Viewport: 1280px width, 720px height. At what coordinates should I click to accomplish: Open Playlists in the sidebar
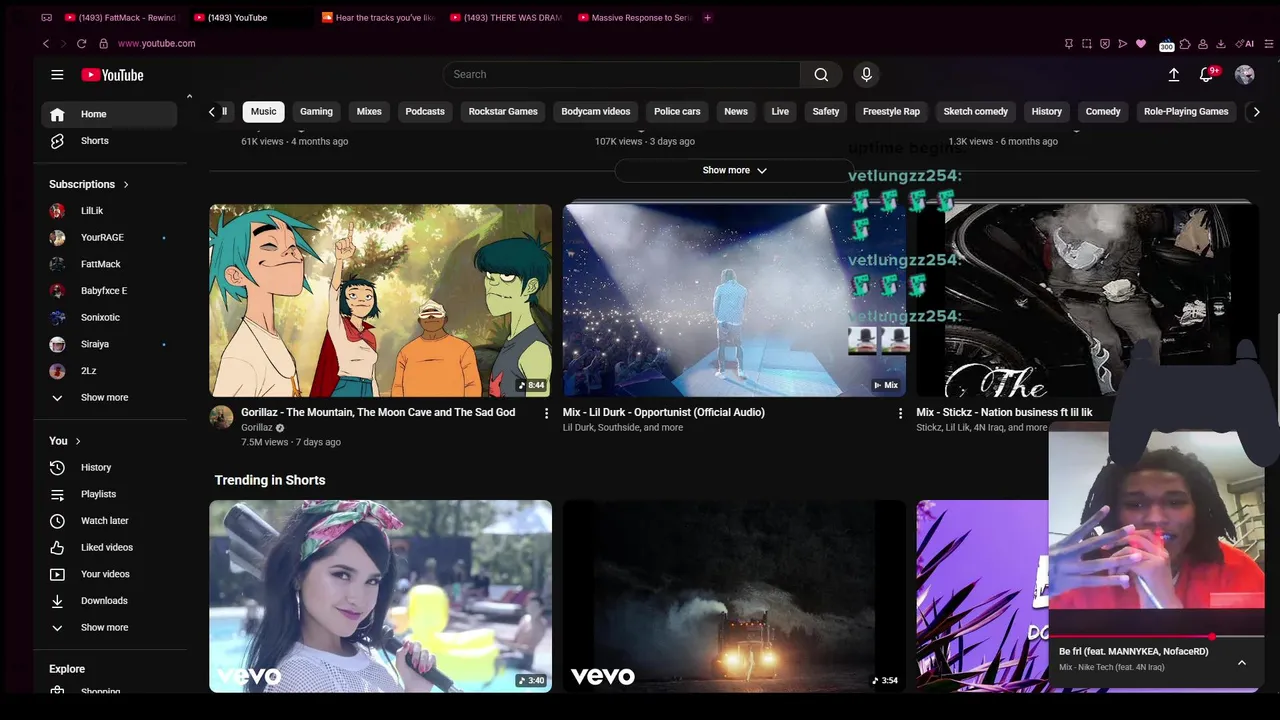pyautogui.click(x=109, y=494)
